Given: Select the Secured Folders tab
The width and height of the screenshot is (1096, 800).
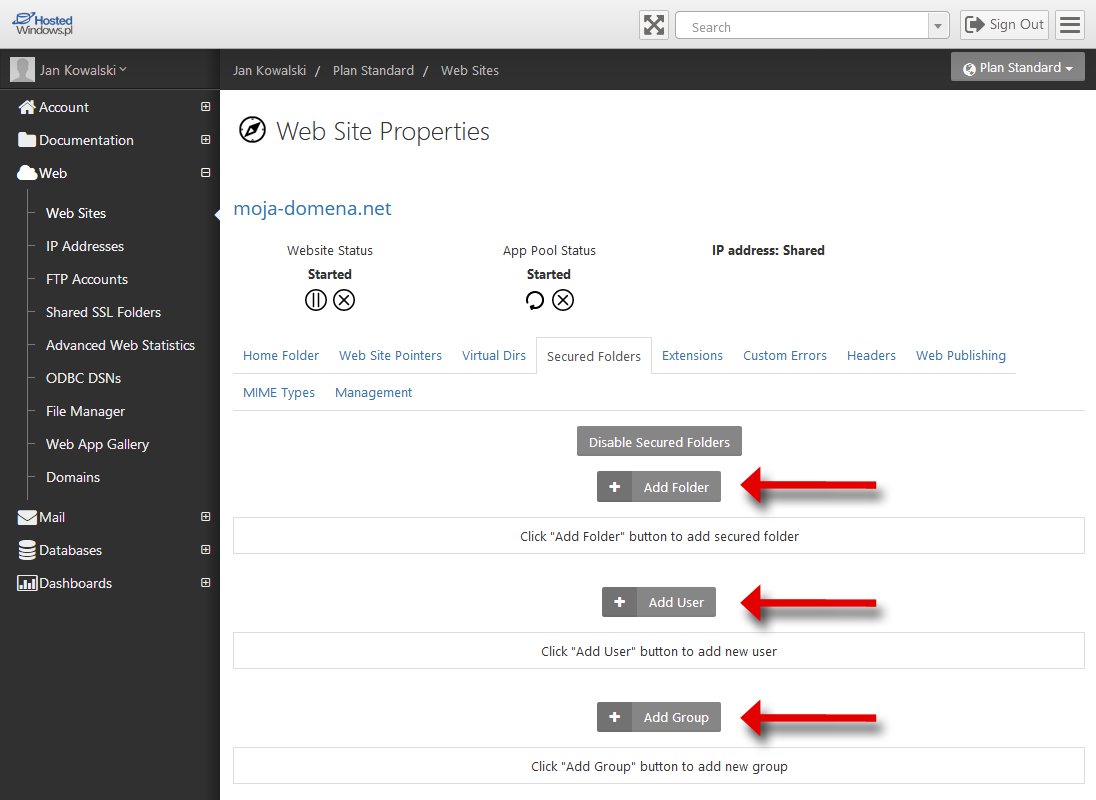Looking at the screenshot, I should [x=593, y=356].
